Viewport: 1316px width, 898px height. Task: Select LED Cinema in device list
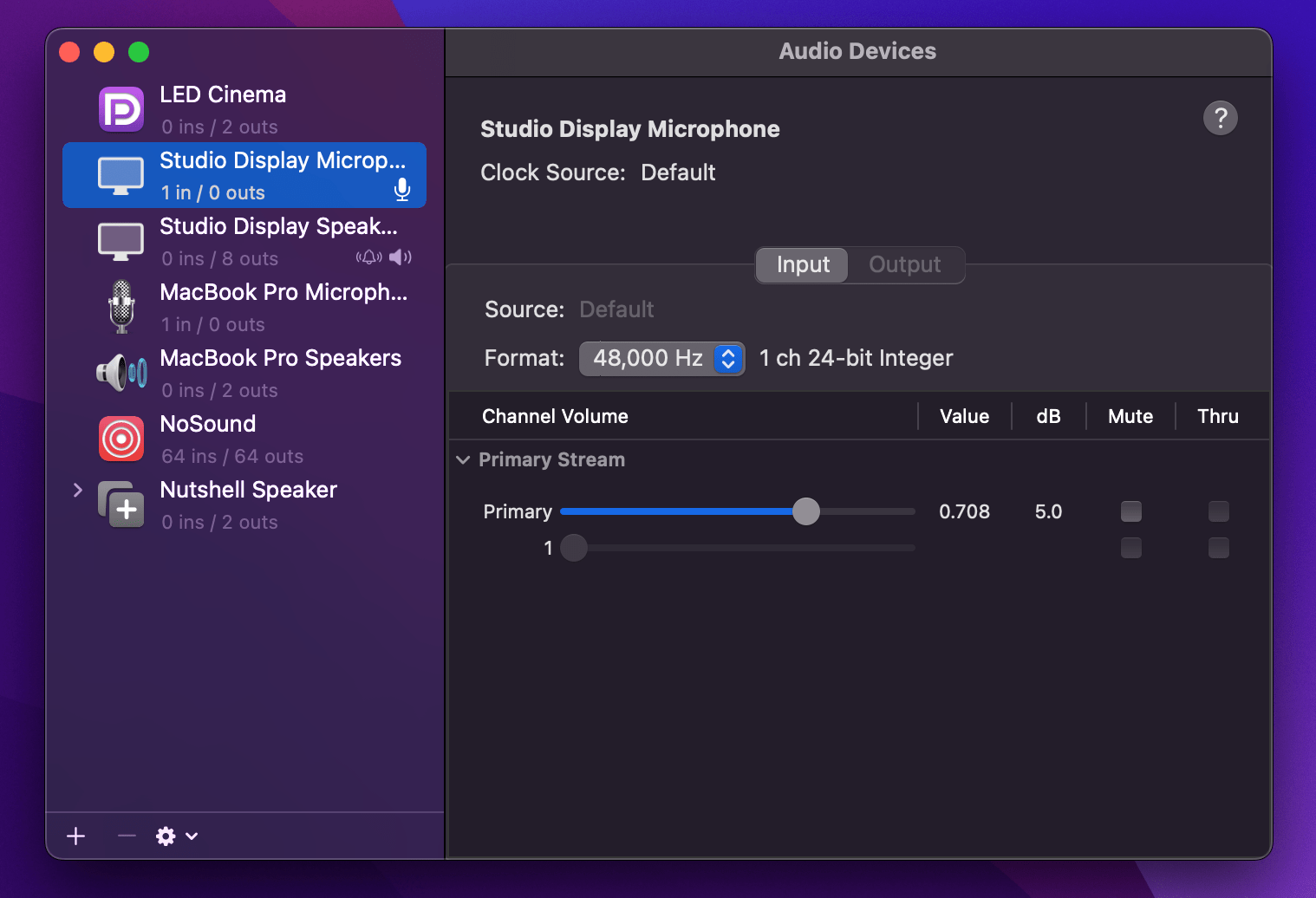(x=244, y=109)
